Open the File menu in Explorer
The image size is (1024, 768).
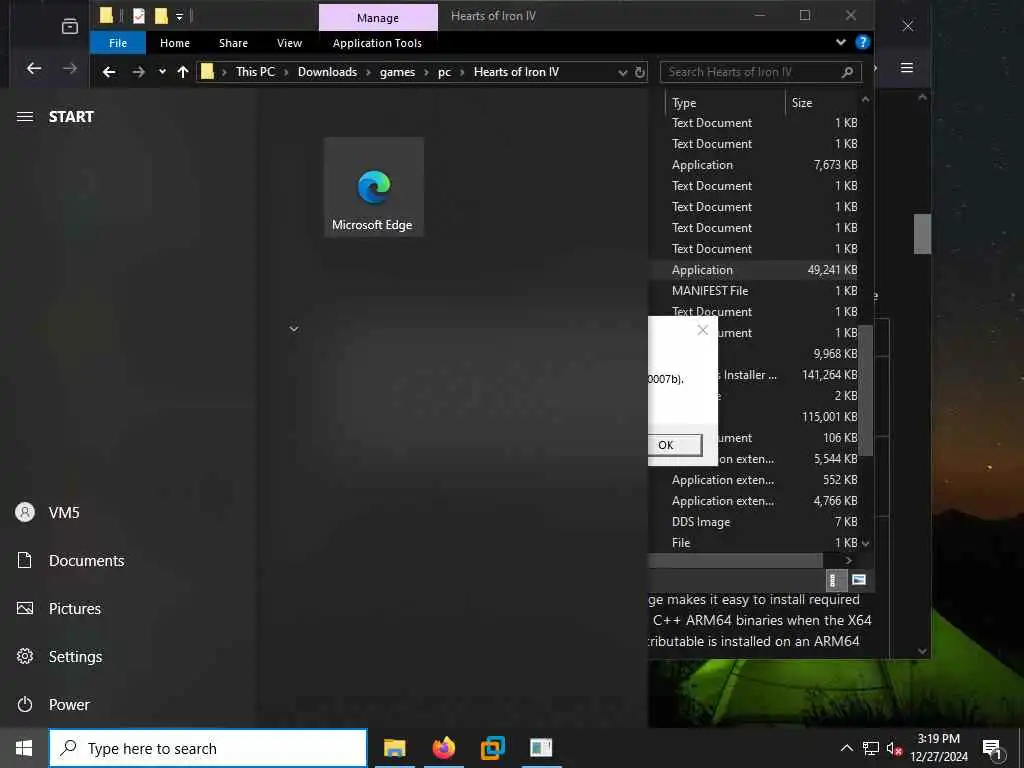click(x=118, y=43)
